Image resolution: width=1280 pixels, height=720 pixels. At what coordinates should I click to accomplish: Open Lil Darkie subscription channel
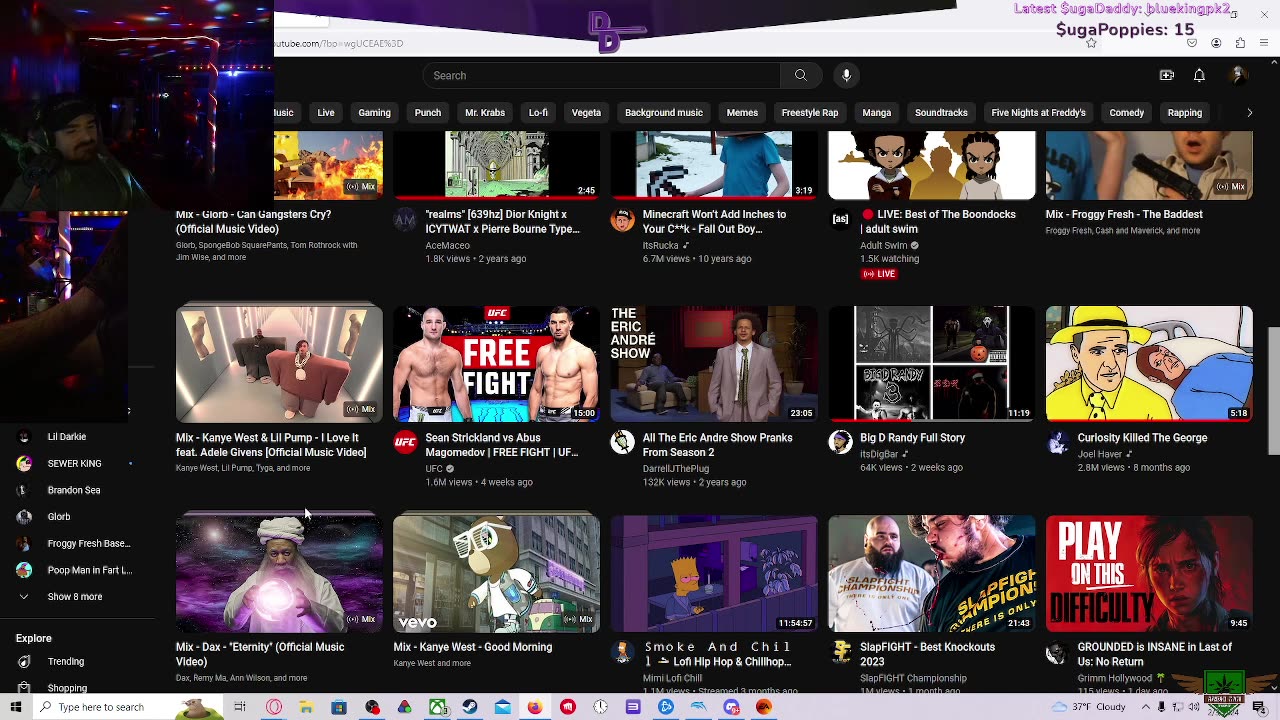66,436
